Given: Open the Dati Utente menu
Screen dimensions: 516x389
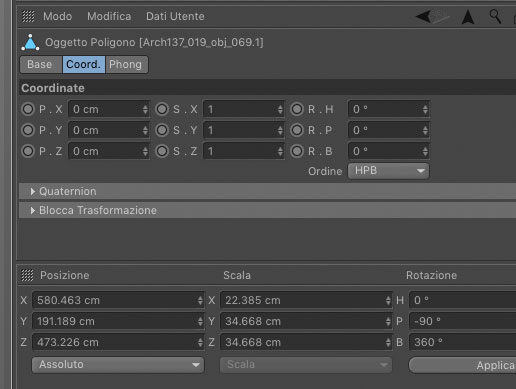Looking at the screenshot, I should [x=175, y=16].
